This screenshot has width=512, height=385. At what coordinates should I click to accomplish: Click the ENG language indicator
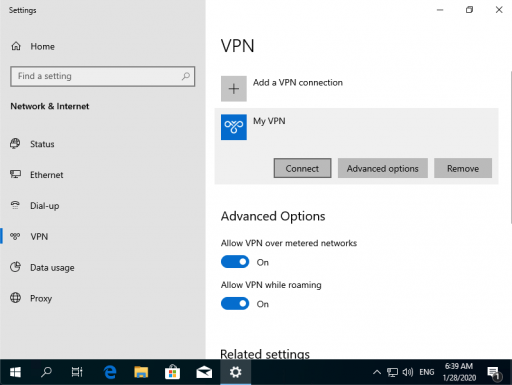(427, 372)
